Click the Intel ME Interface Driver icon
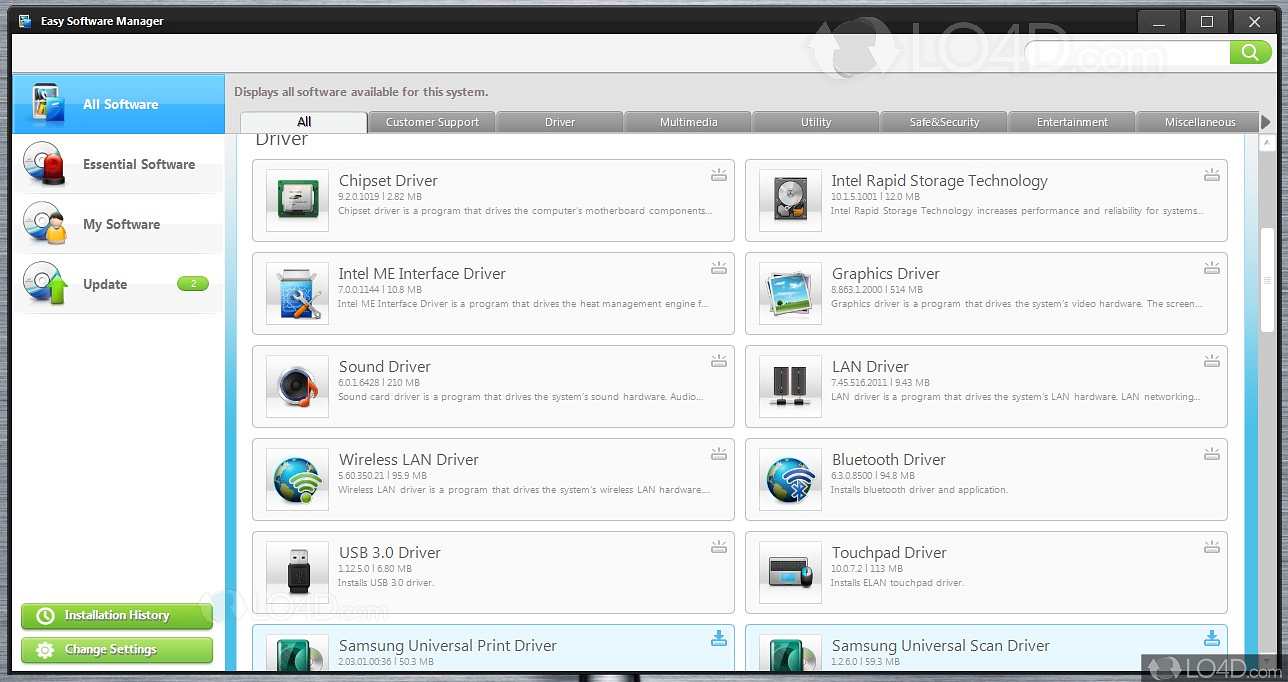 [x=297, y=293]
